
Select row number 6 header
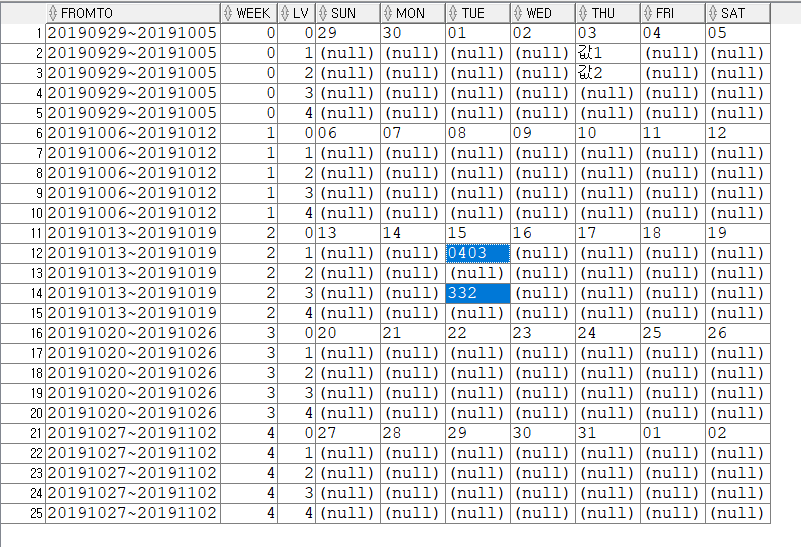pyautogui.click(x=23, y=133)
